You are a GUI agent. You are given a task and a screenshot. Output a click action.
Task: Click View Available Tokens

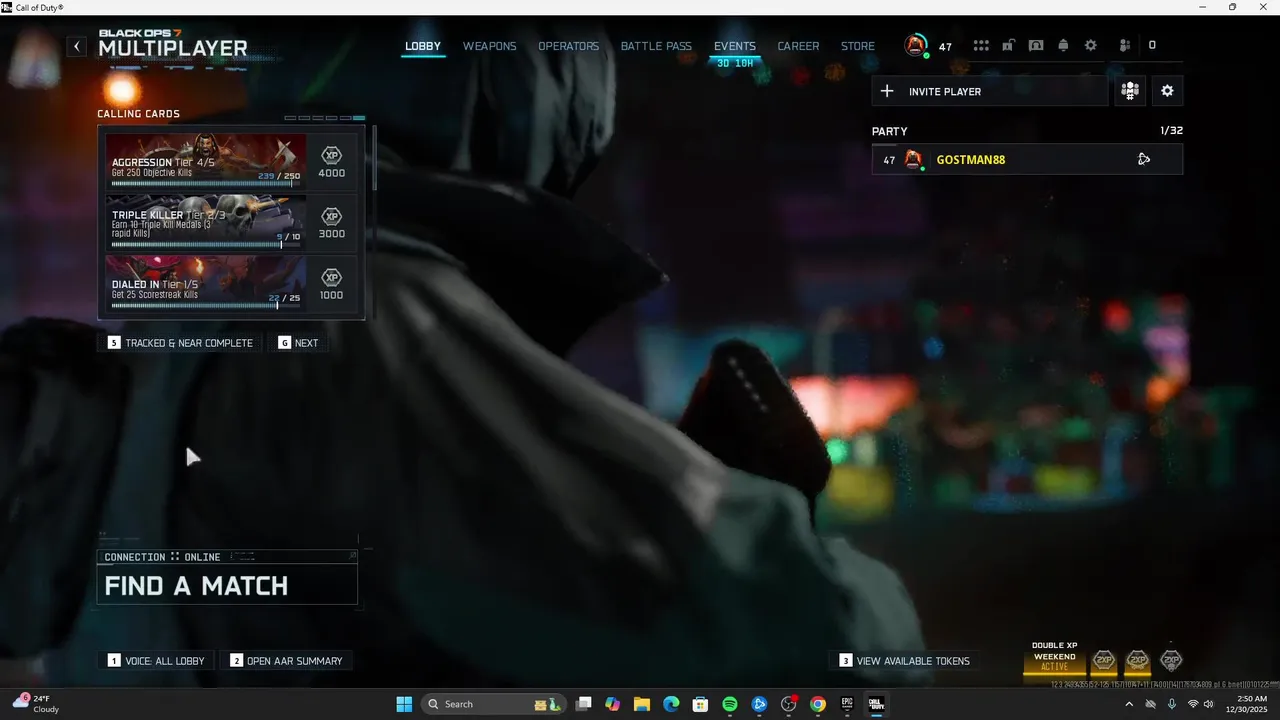pyautogui.click(x=905, y=661)
